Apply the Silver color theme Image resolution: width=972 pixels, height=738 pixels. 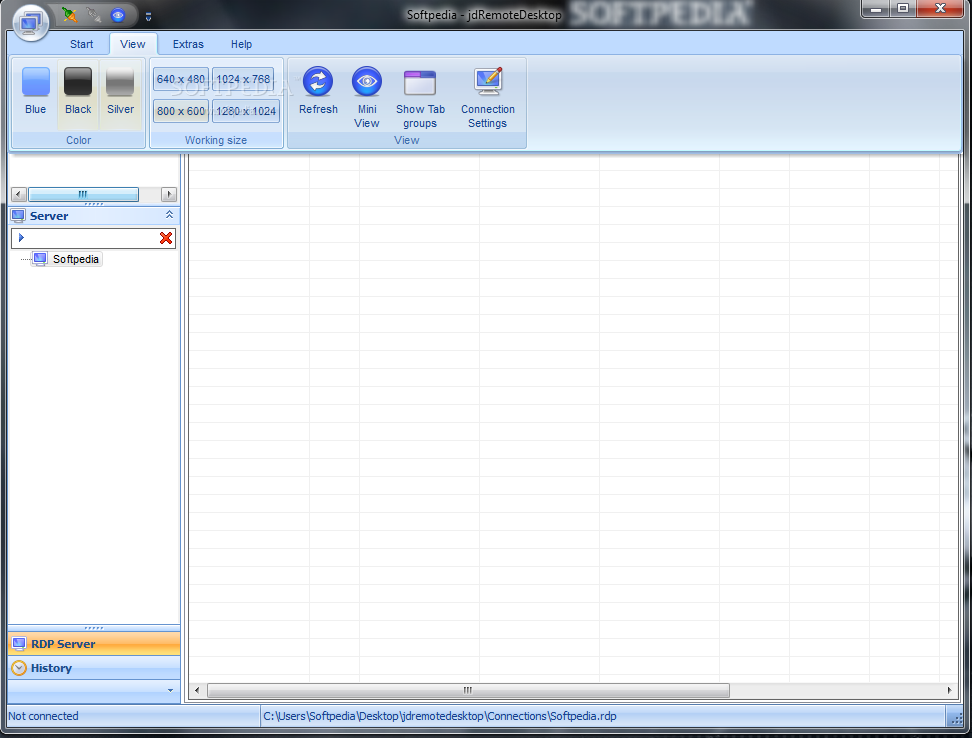coord(120,93)
